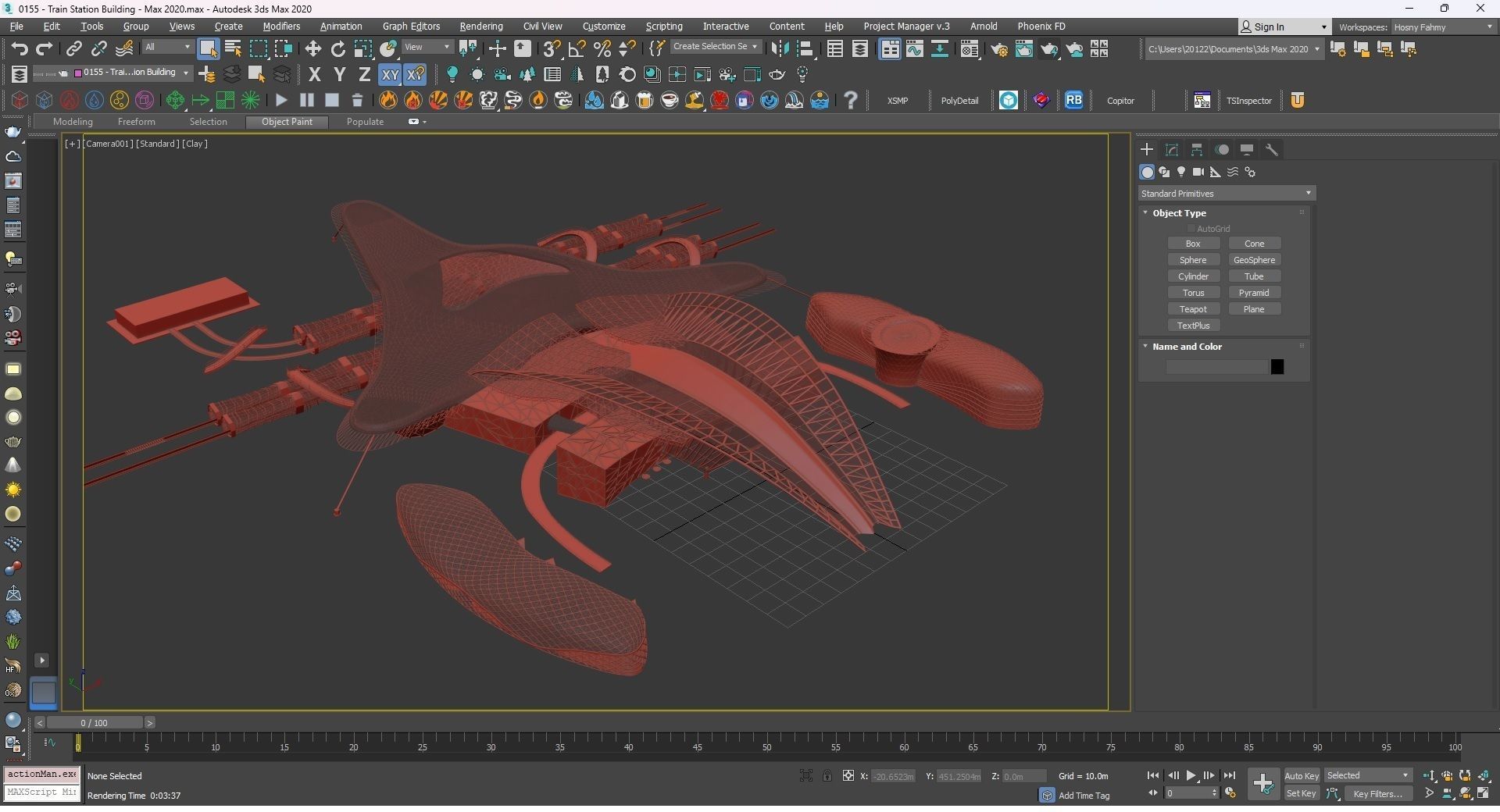Click the Mirror tool icon
This screenshot has width=1500, height=812.
779,49
